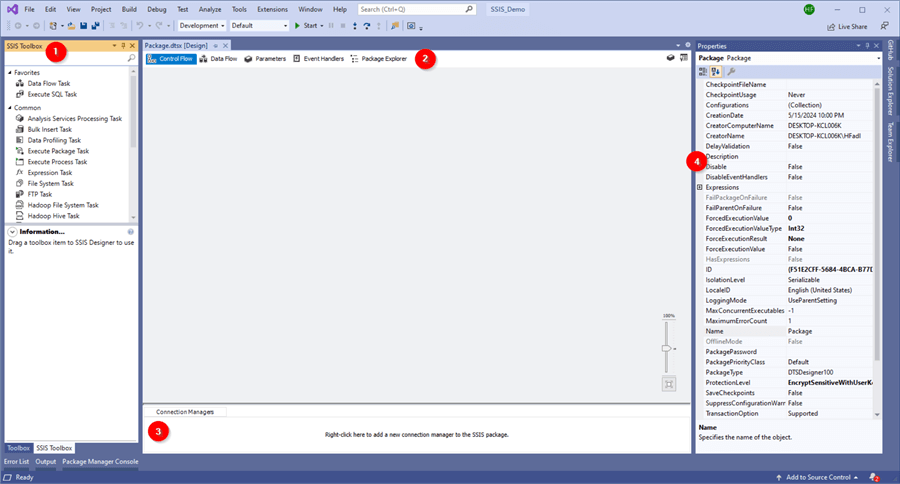Open the open-documents list dropdown arrow

[x=678, y=45]
